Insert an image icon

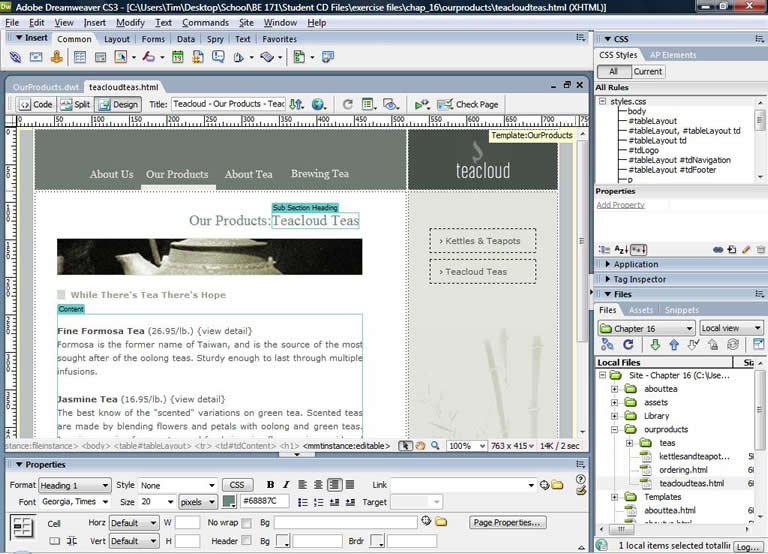tap(120, 57)
